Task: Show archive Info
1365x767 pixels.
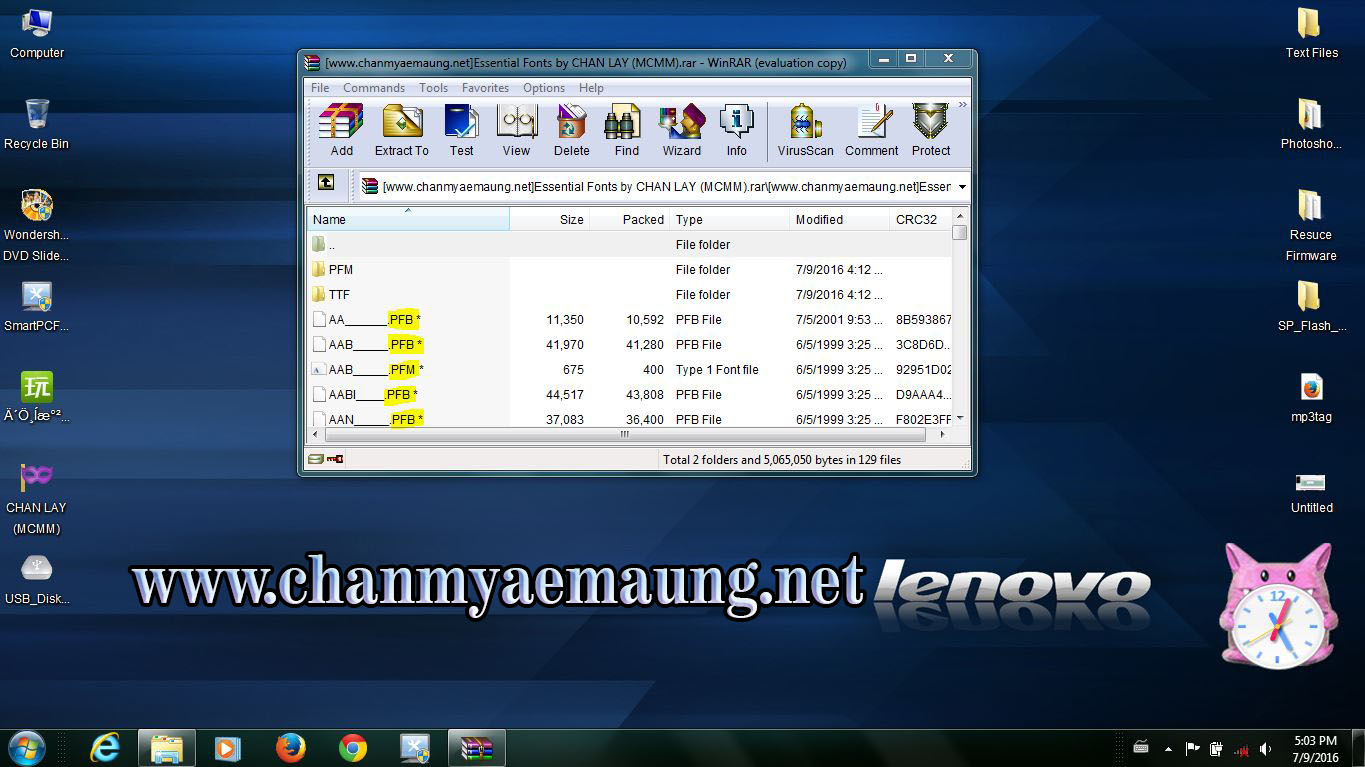Action: (736, 130)
